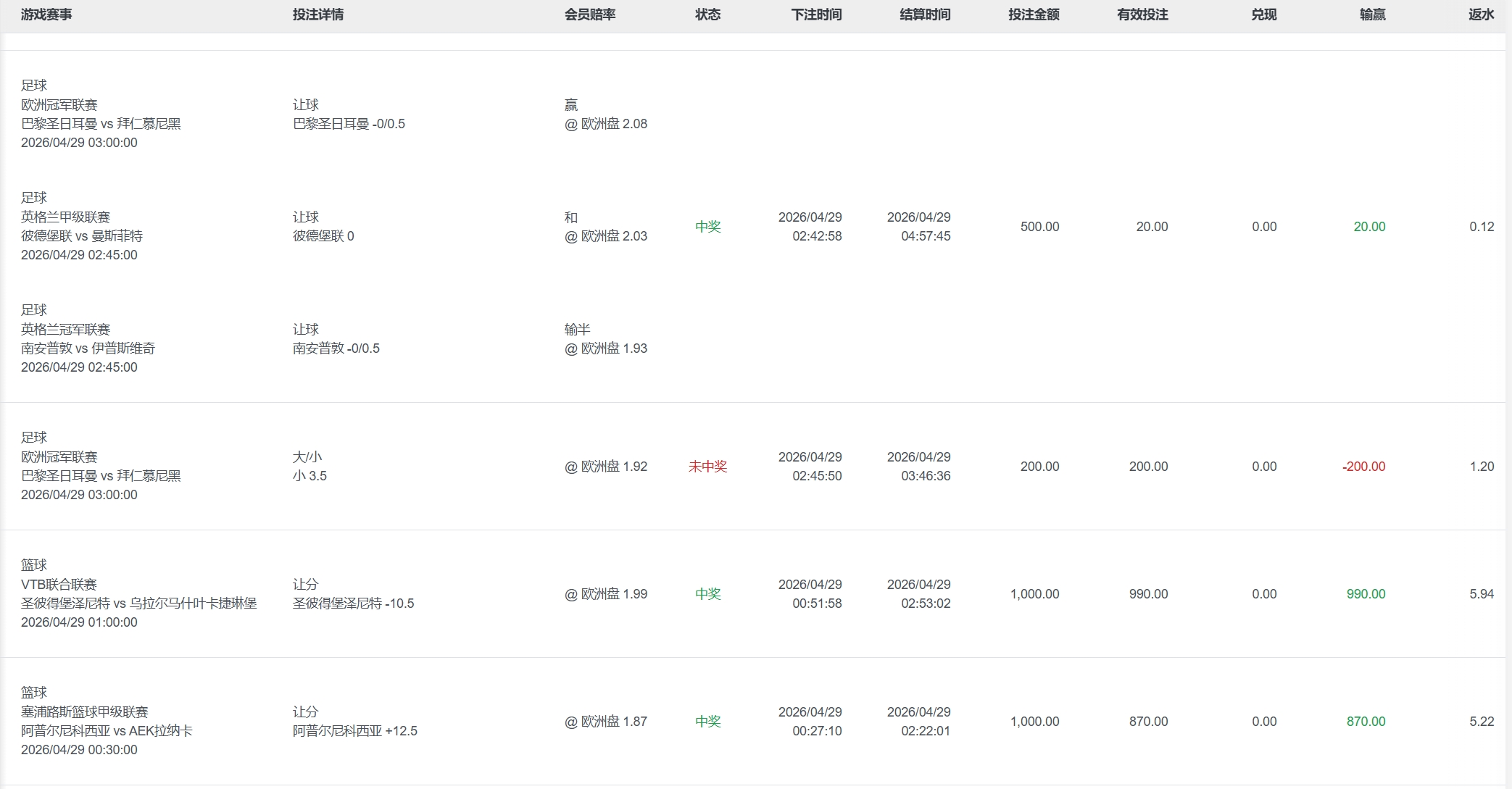The height and width of the screenshot is (789, 1512).
Task: Select the 圣彼得堡泽尼特 -10.5 bet detail
Action: [x=353, y=604]
